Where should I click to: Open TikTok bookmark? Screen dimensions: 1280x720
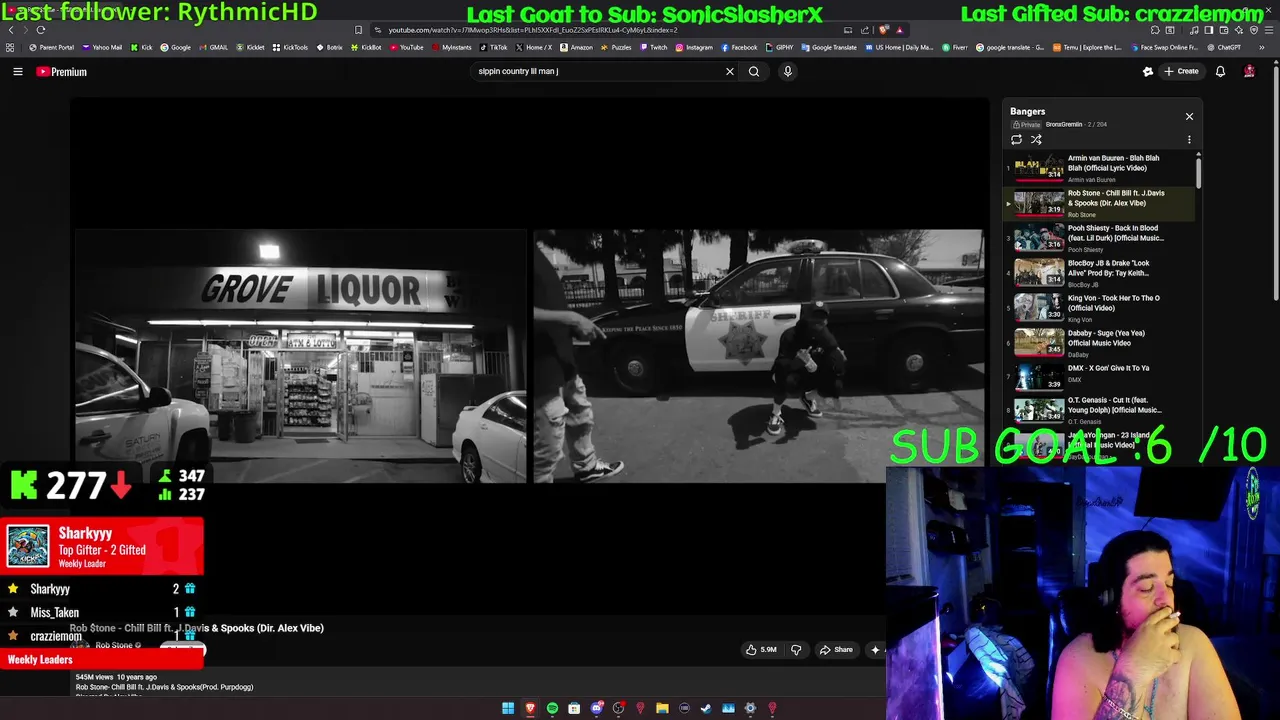point(494,47)
